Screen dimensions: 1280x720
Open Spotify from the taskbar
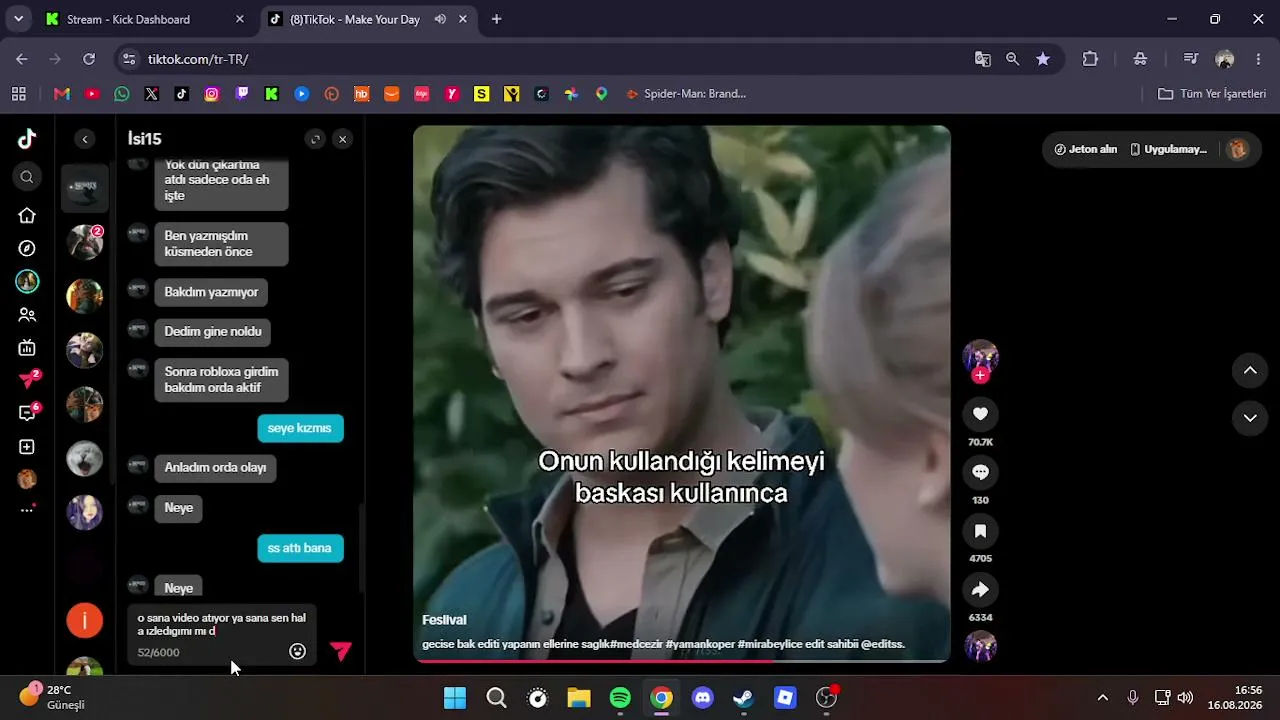click(x=620, y=697)
